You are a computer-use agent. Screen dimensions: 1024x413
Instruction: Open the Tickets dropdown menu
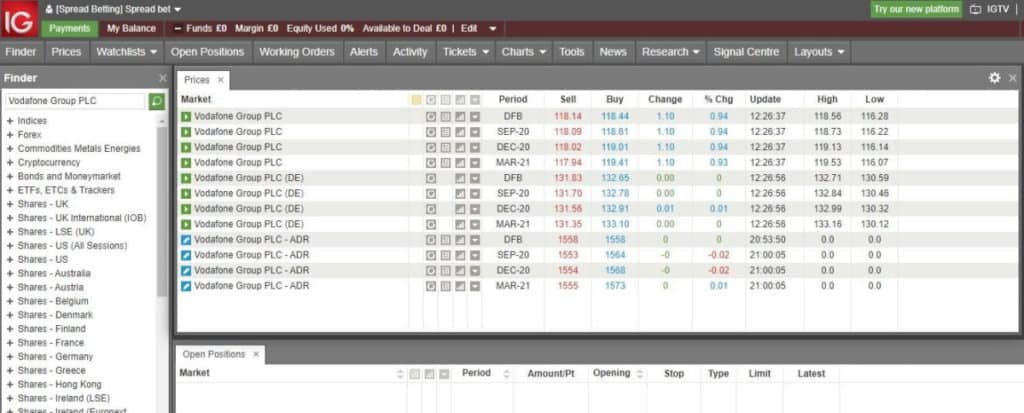click(467, 52)
